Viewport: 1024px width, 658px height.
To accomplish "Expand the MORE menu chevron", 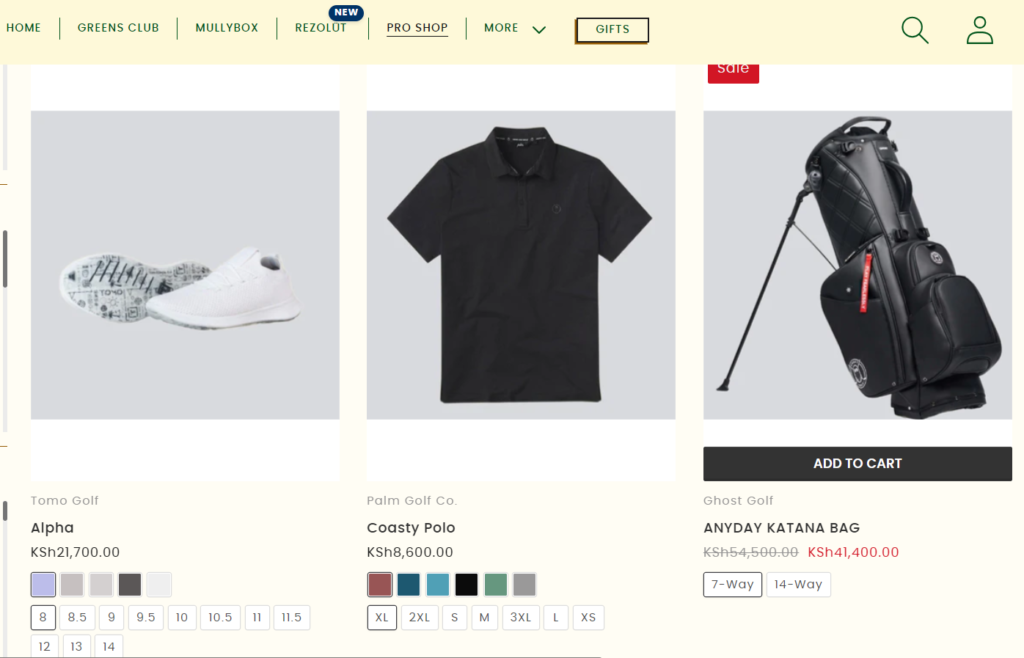I will (x=539, y=29).
